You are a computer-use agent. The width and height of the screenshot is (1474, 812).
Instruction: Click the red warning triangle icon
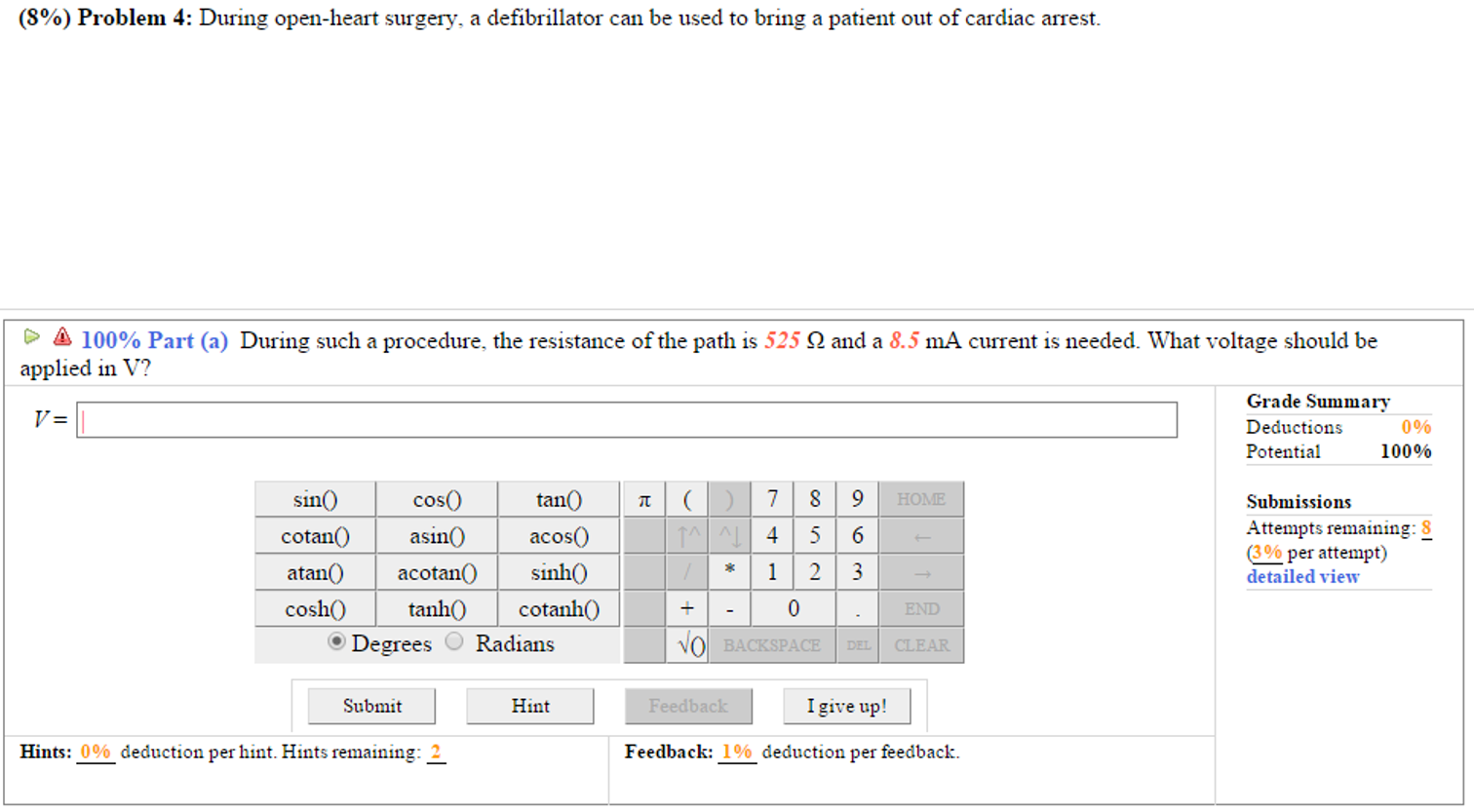tap(62, 337)
